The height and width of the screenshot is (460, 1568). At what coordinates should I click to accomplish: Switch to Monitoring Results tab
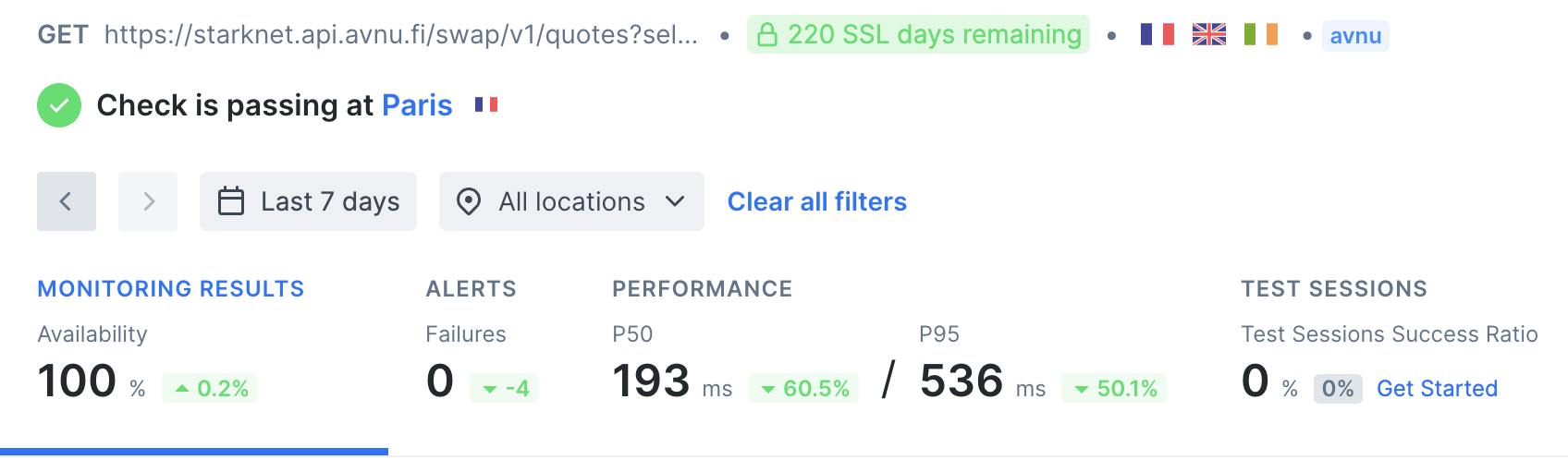[171, 289]
